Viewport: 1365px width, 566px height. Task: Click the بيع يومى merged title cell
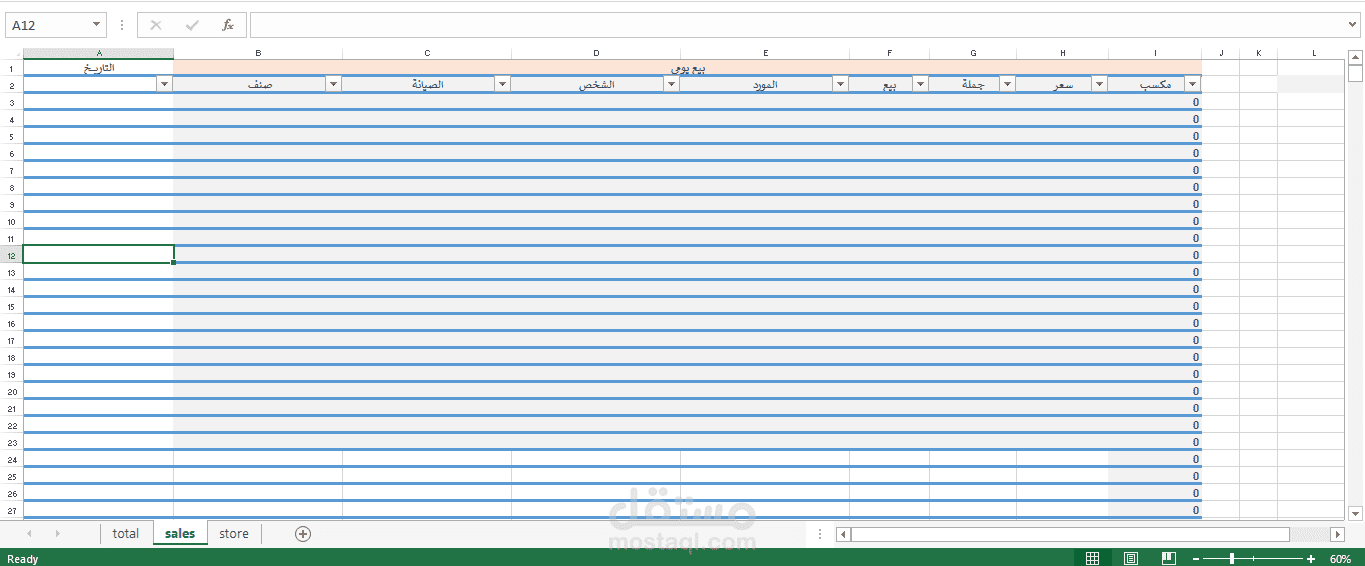point(687,68)
